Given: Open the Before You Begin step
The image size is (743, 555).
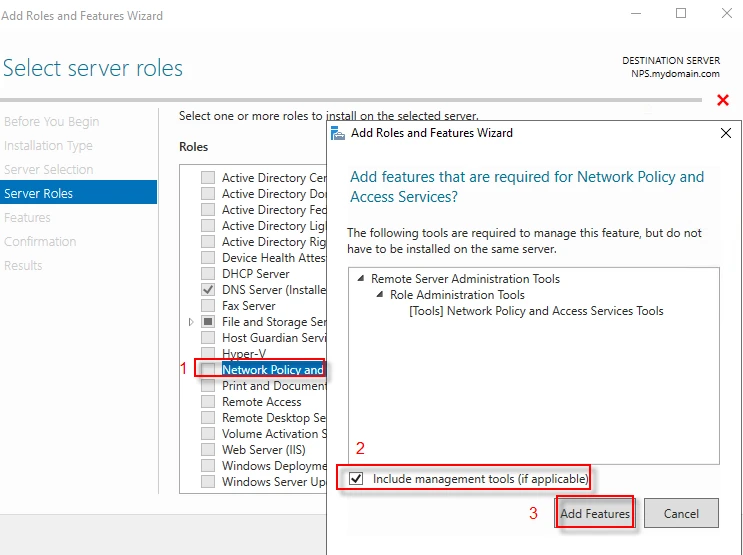Looking at the screenshot, I should [52, 122].
